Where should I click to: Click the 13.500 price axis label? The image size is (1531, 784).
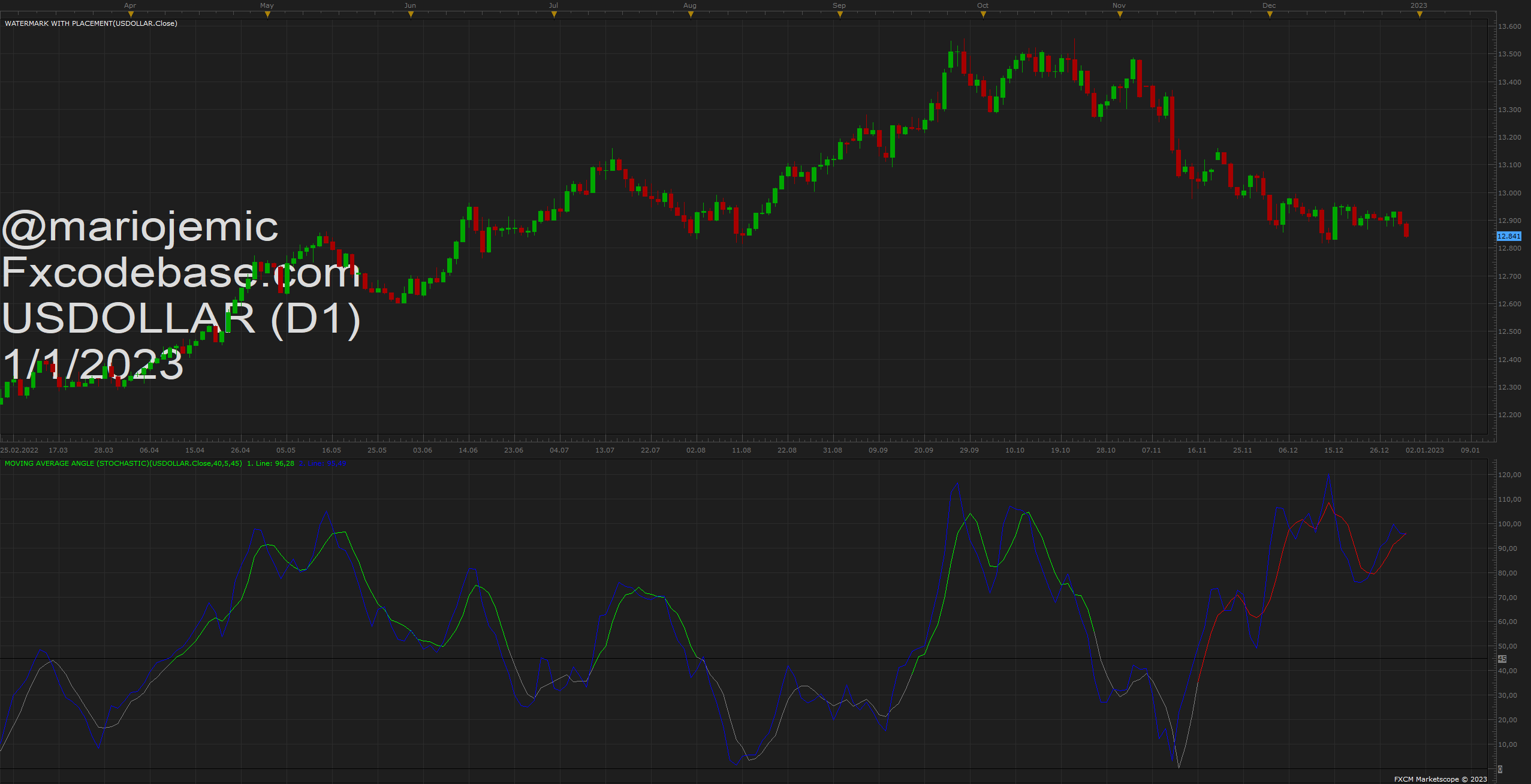[x=1509, y=54]
